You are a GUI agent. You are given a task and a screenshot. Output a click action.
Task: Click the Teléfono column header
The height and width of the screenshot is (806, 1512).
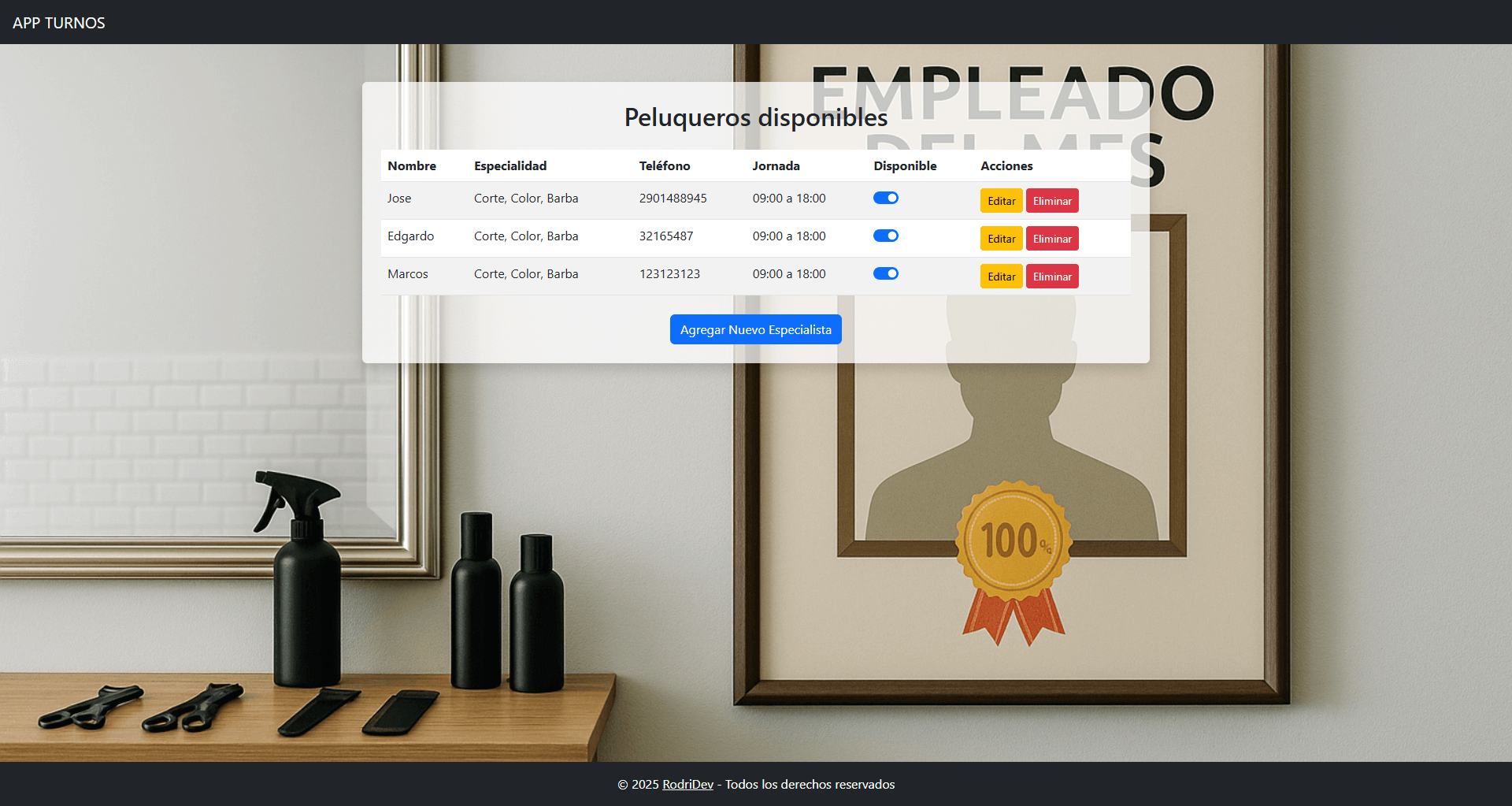click(665, 165)
